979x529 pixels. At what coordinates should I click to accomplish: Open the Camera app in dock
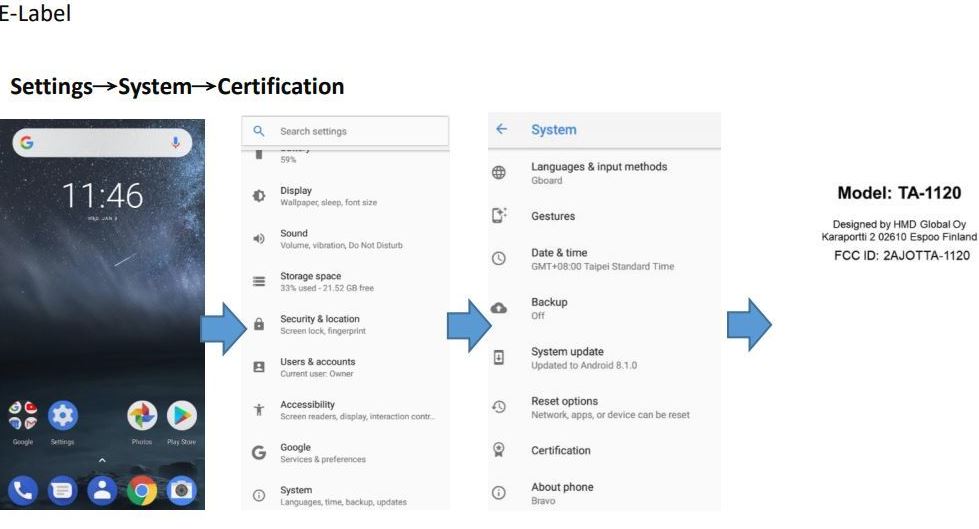(x=182, y=491)
